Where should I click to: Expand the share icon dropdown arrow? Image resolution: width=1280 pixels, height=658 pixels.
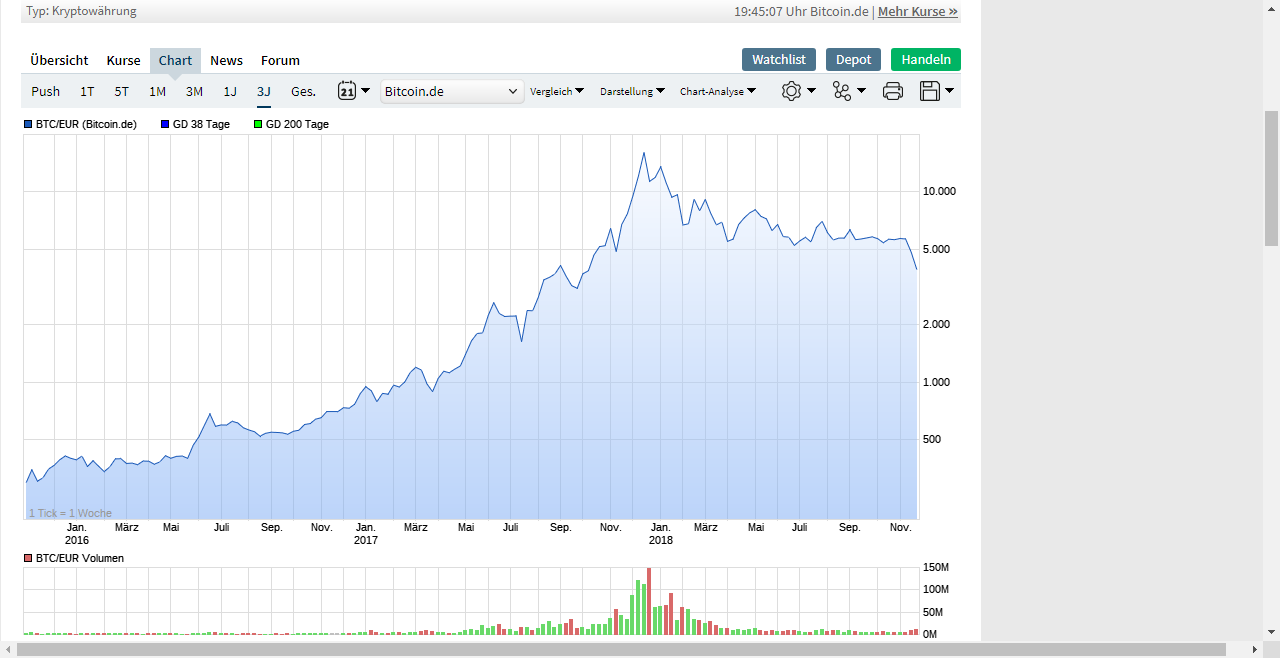point(861,91)
